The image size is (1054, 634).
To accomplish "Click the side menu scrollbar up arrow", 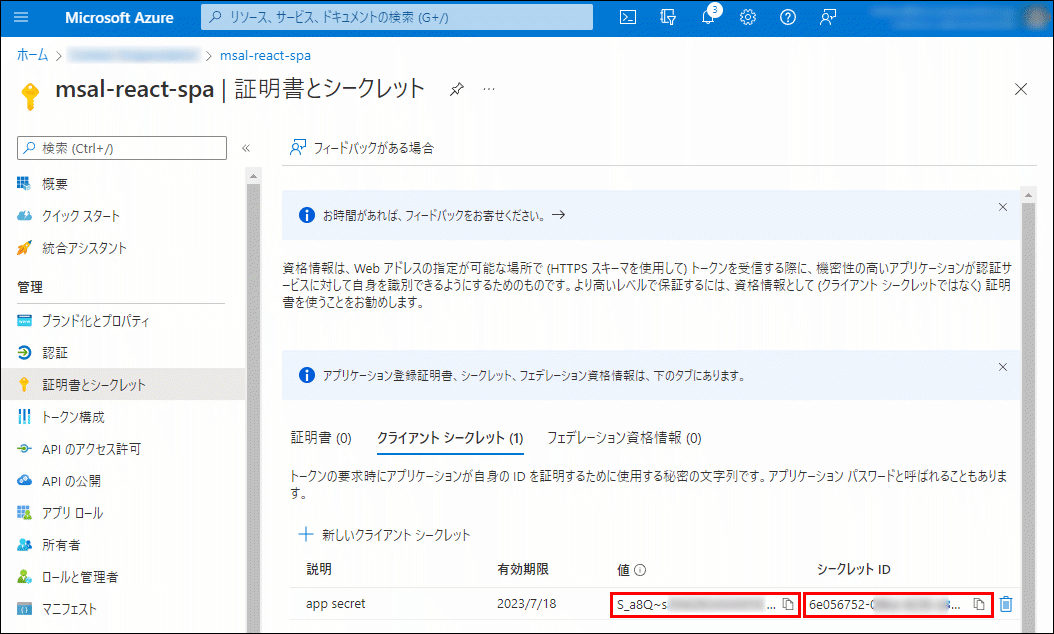I will coord(253,176).
